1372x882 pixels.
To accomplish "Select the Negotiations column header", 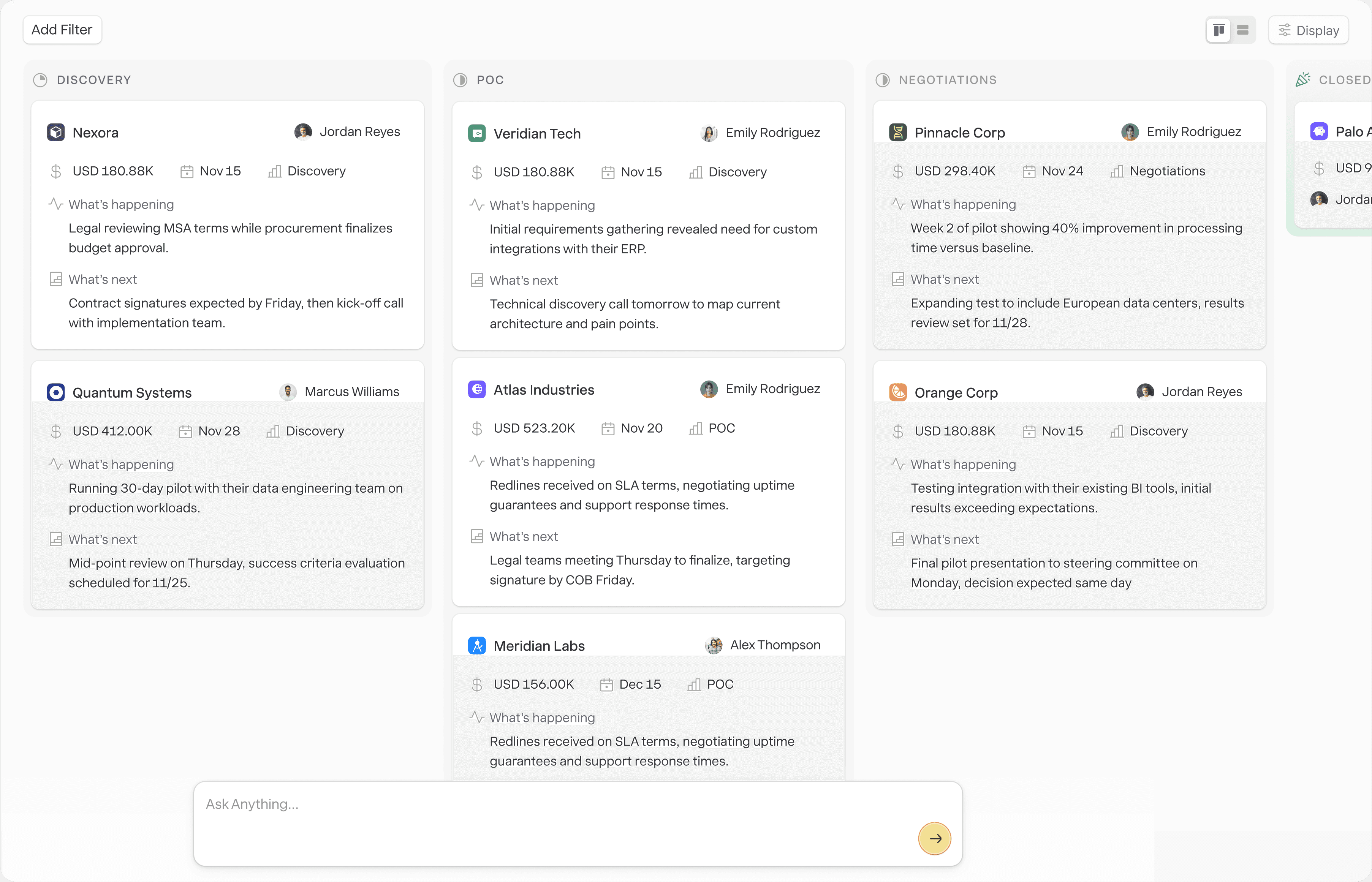I will tap(947, 80).
